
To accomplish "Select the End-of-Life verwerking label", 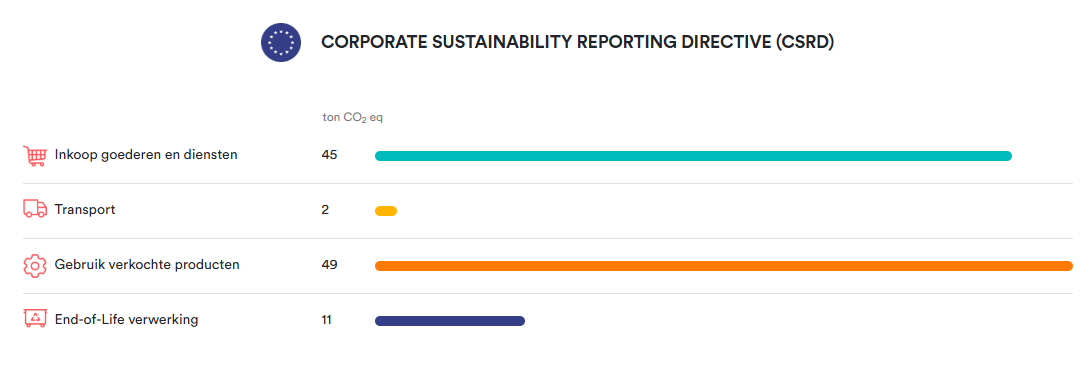I will point(127,320).
